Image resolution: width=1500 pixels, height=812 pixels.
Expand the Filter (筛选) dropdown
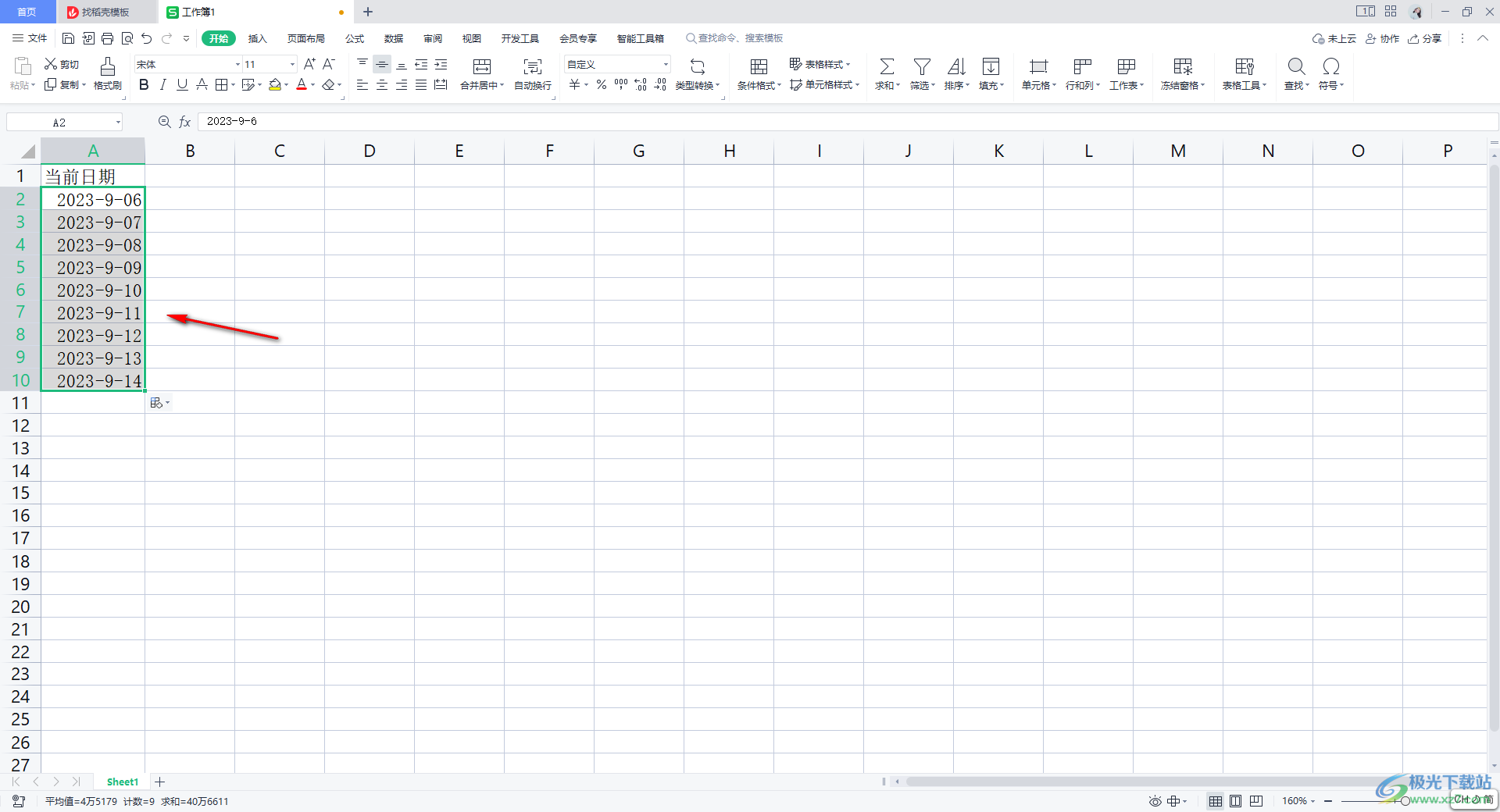coord(933,86)
